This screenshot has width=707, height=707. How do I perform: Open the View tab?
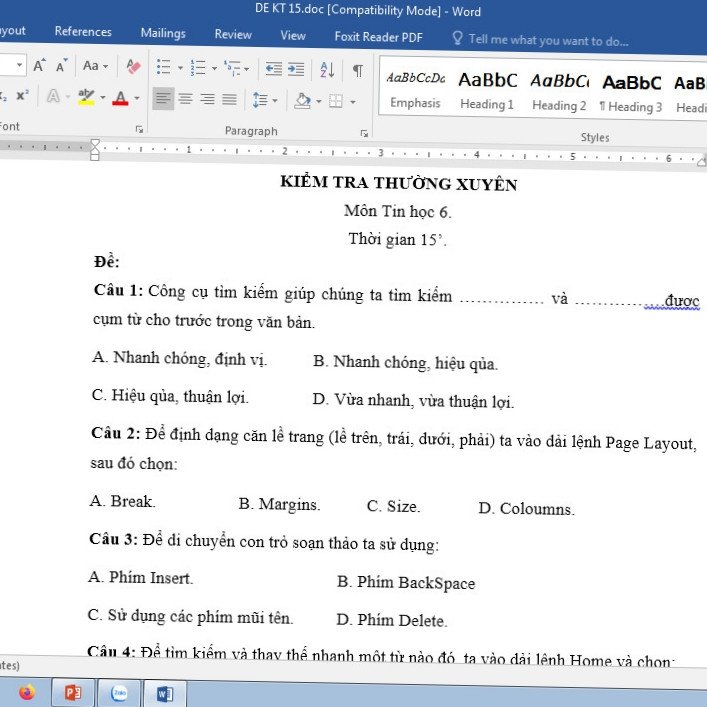click(x=293, y=35)
